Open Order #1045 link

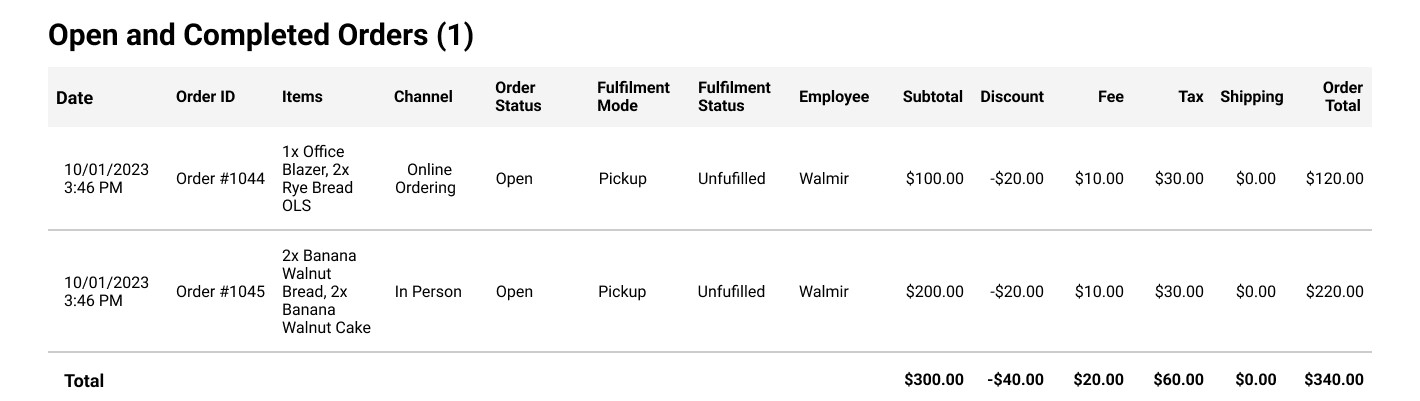220,292
